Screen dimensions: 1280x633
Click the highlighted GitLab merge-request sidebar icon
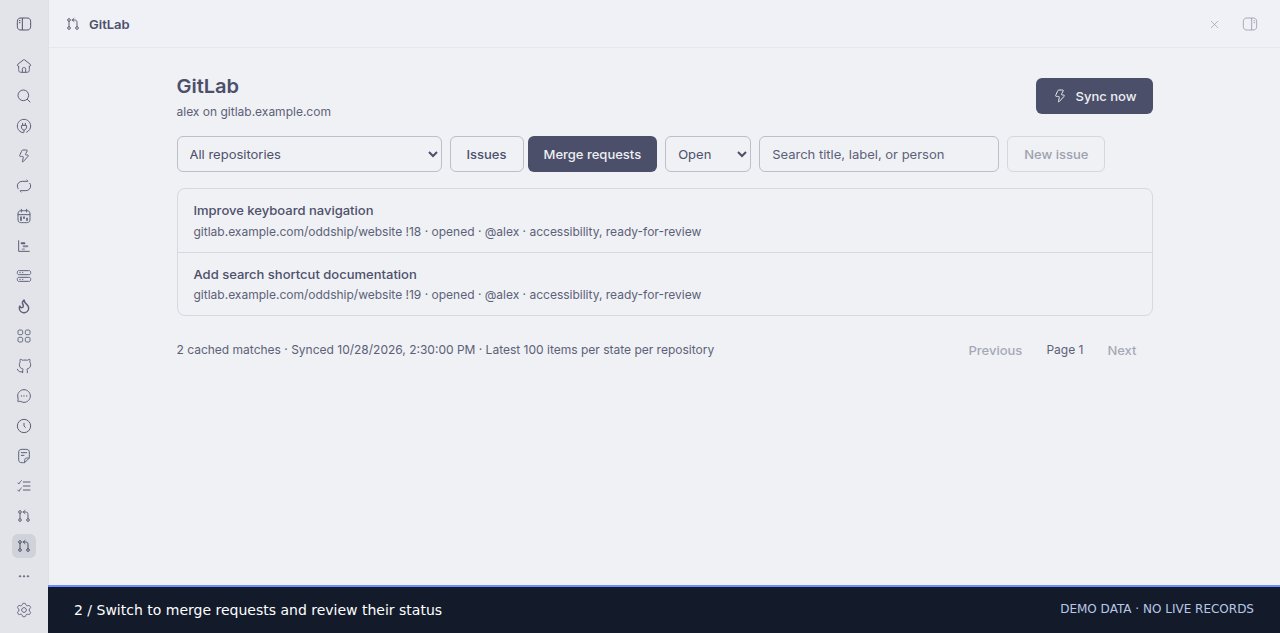(24, 546)
